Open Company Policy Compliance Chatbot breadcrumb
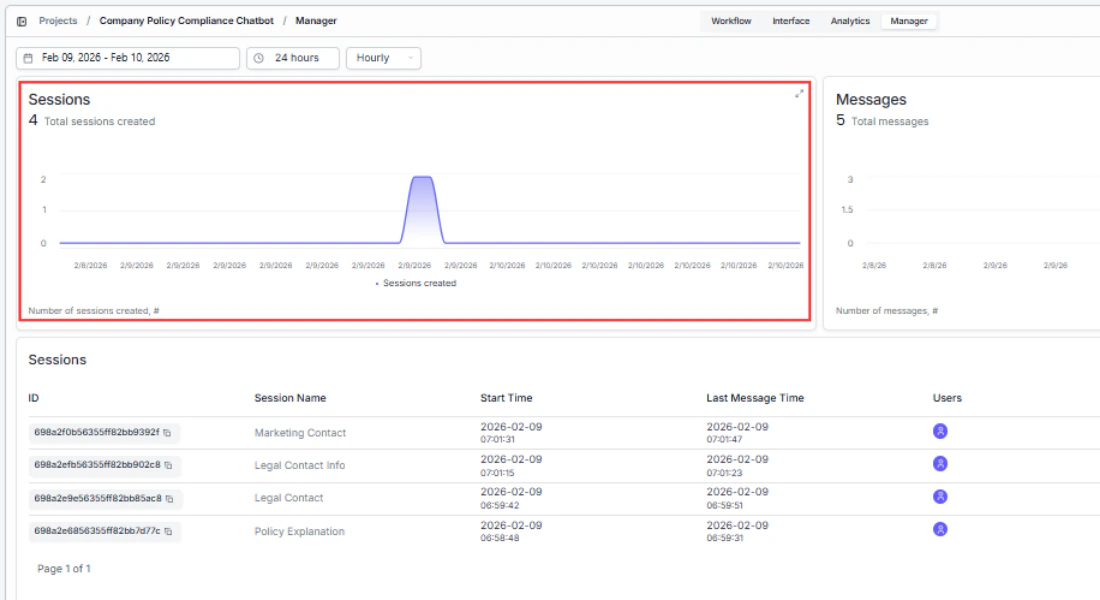The width and height of the screenshot is (1100, 600). (186, 21)
